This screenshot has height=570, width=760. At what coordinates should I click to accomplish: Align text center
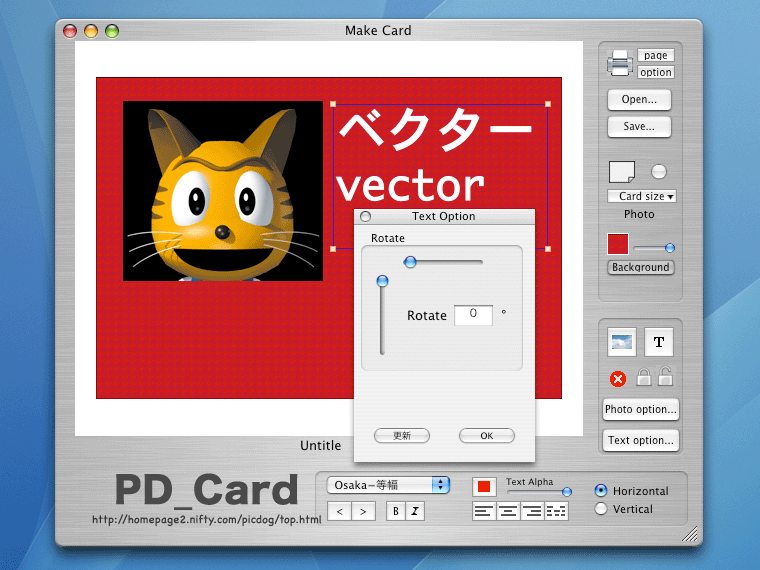pyautogui.click(x=508, y=511)
